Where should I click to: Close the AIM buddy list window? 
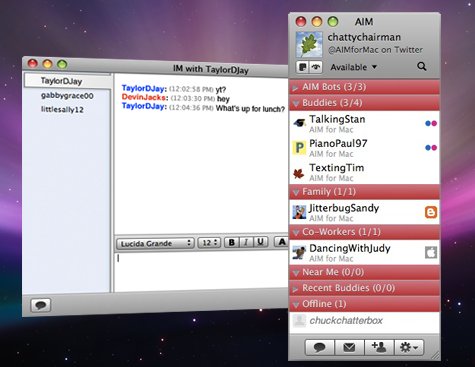301,22
